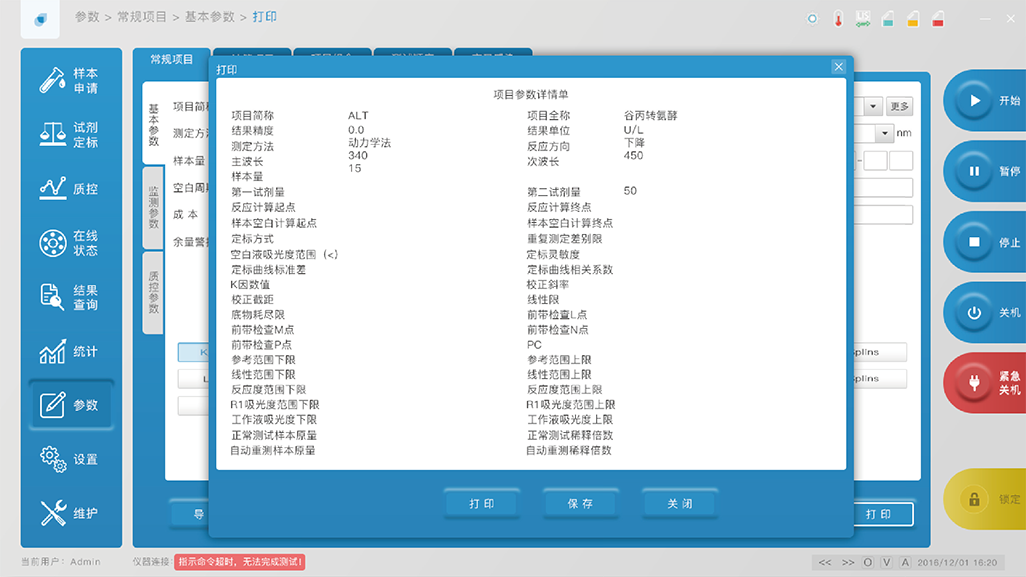Click the yellow 锁定 lock button

985,499
